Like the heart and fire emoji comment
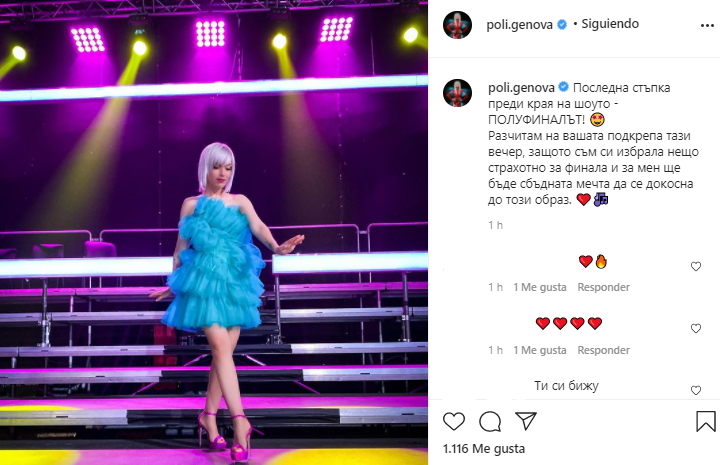This screenshot has width=720, height=465. coord(696,266)
